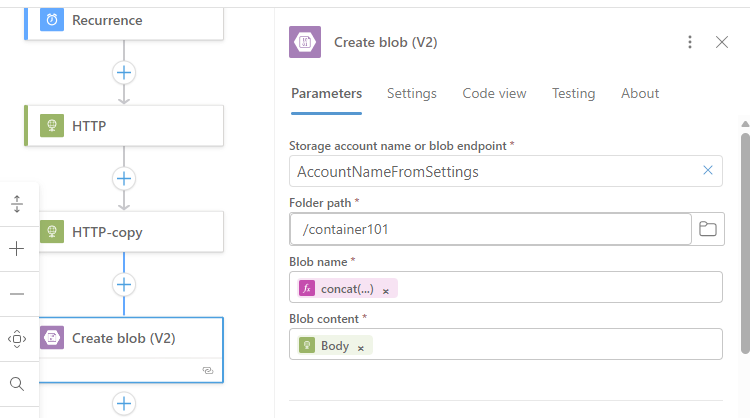Click the Folder path input field

[x=490, y=229]
